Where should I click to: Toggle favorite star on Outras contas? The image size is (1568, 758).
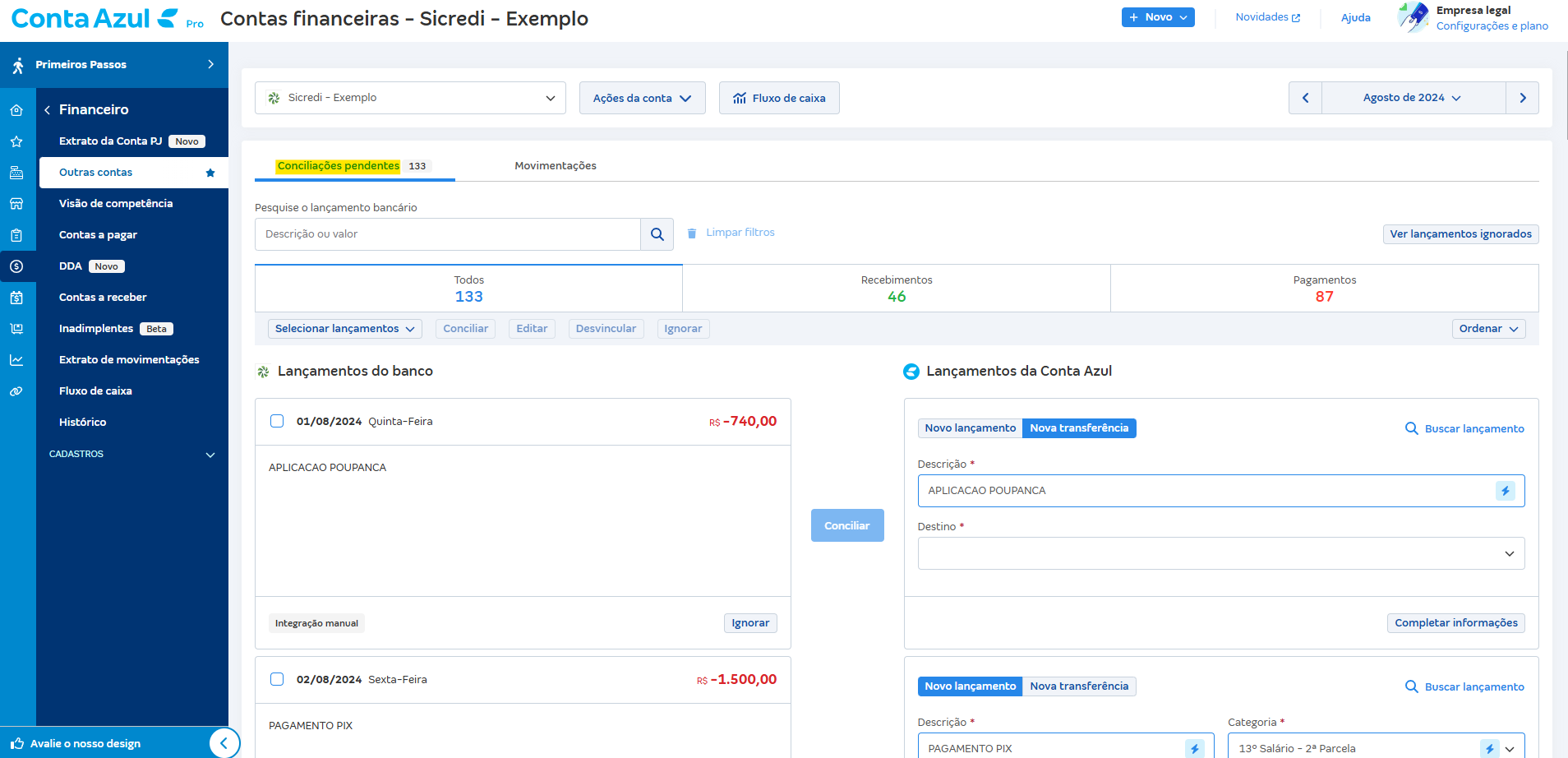[210, 173]
